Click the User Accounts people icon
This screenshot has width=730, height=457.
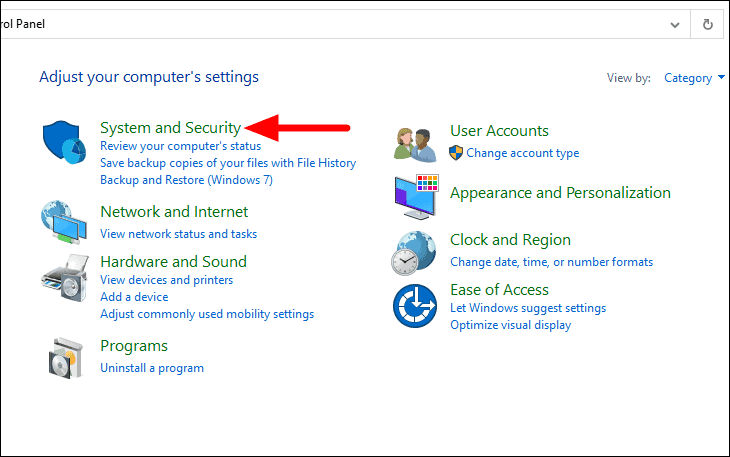[415, 145]
